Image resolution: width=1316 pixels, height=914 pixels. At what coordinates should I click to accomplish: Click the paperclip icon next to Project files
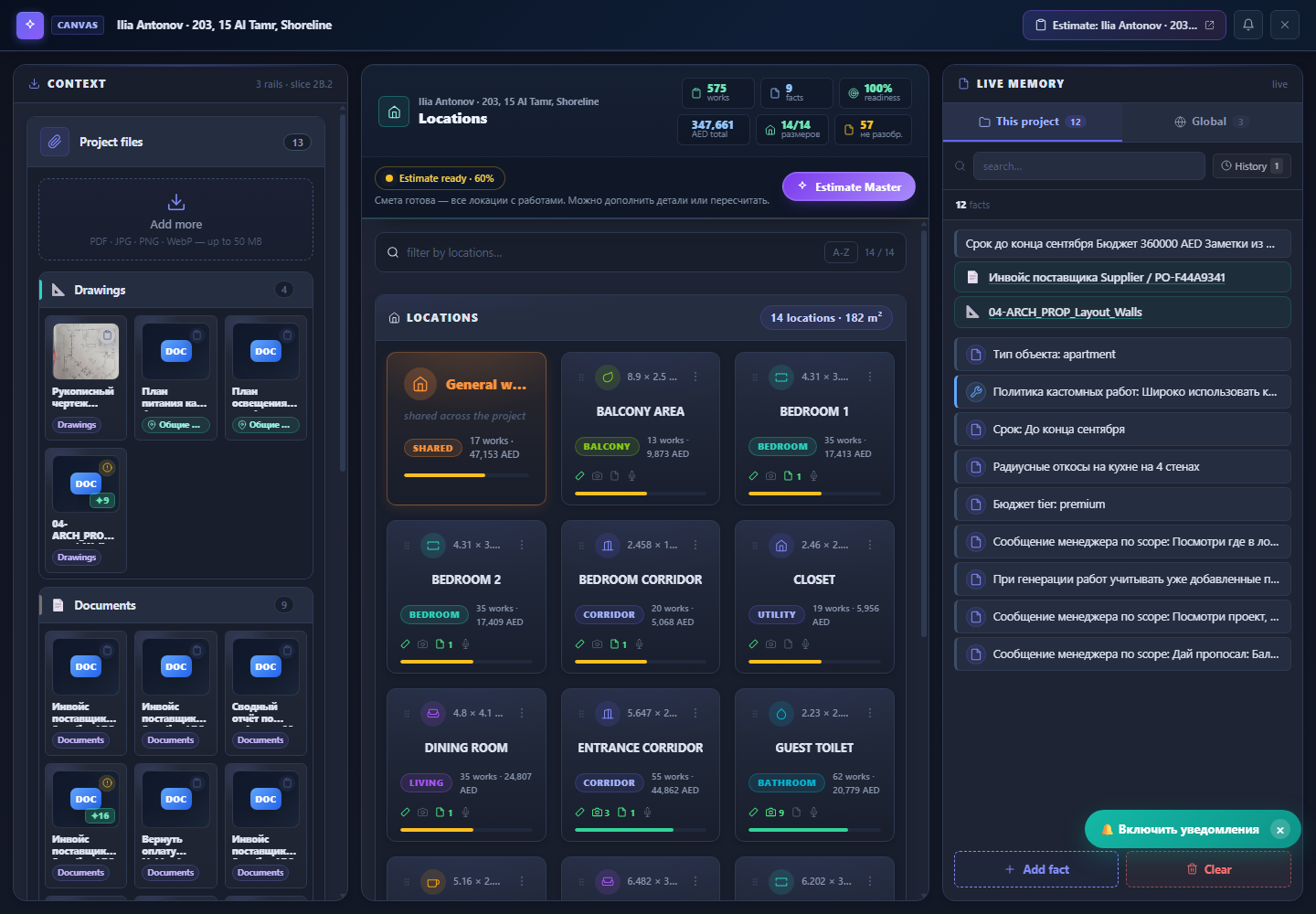point(55,142)
